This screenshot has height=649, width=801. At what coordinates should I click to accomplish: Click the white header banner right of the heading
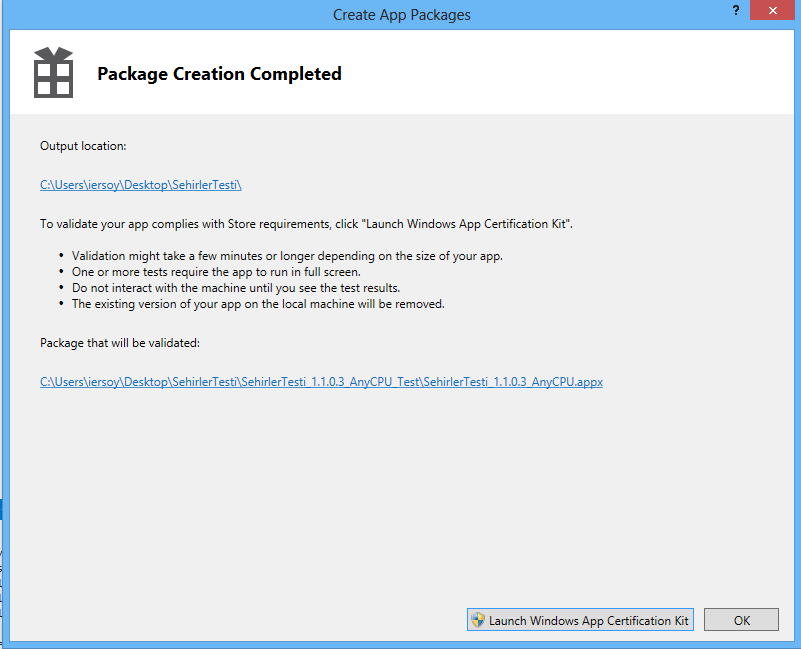(580, 74)
